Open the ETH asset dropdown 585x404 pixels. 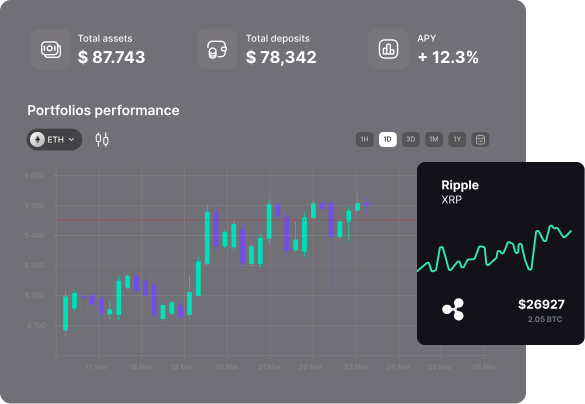[54, 140]
